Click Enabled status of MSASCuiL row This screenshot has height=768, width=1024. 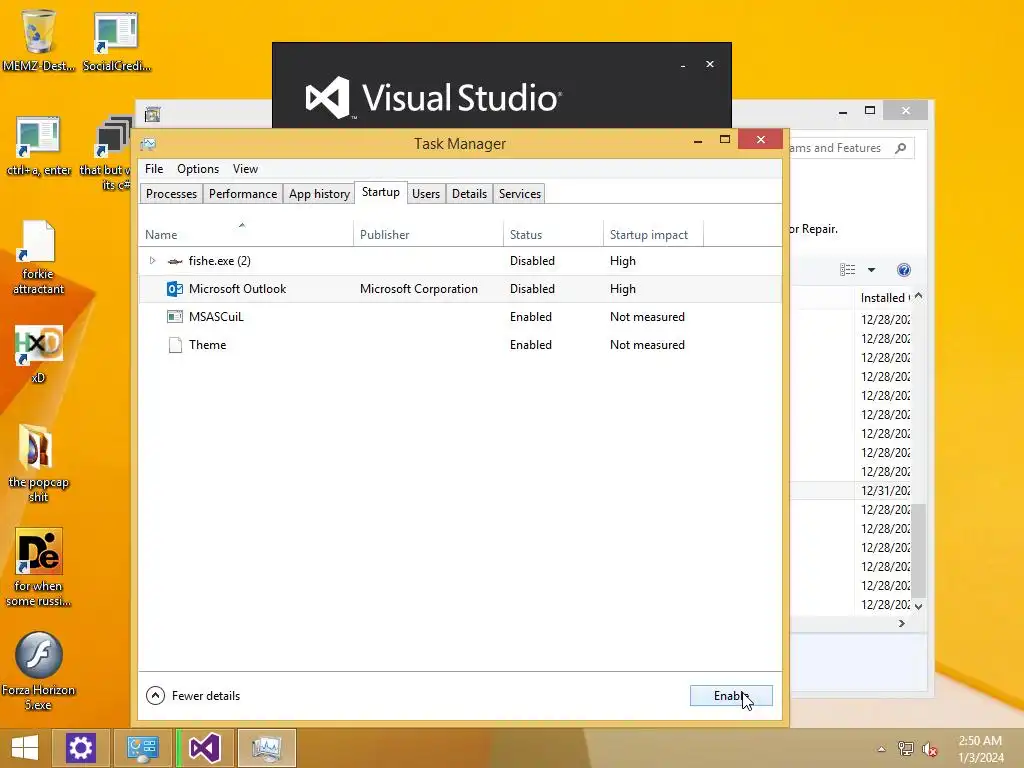pos(531,317)
